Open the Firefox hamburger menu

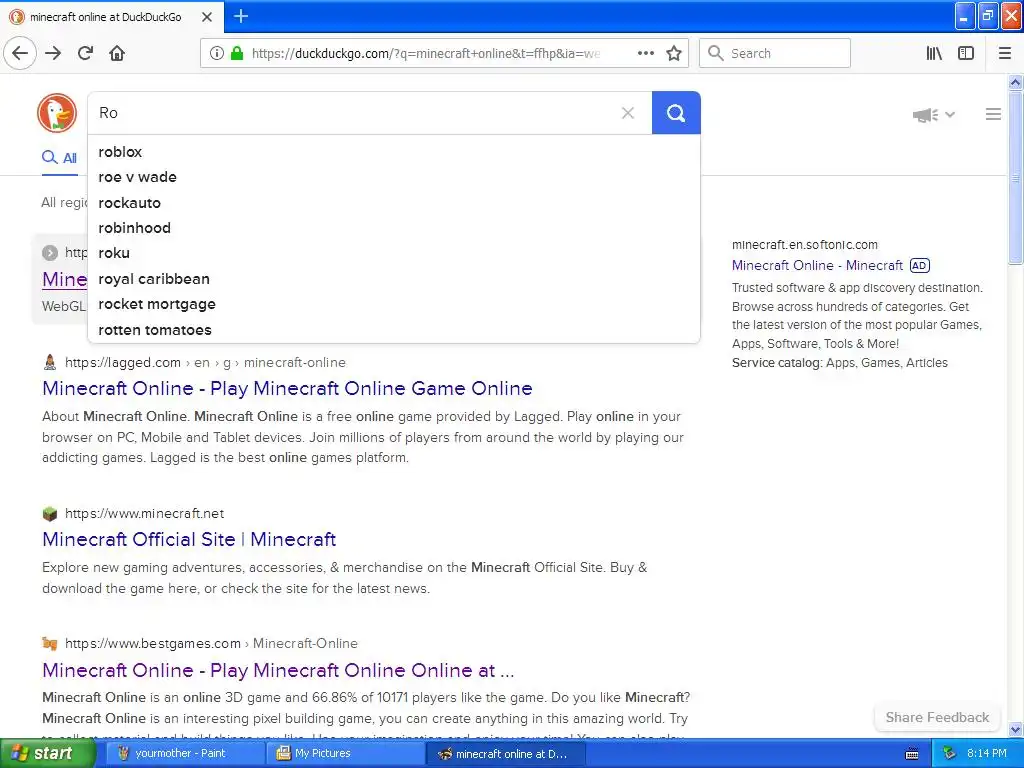click(1004, 53)
